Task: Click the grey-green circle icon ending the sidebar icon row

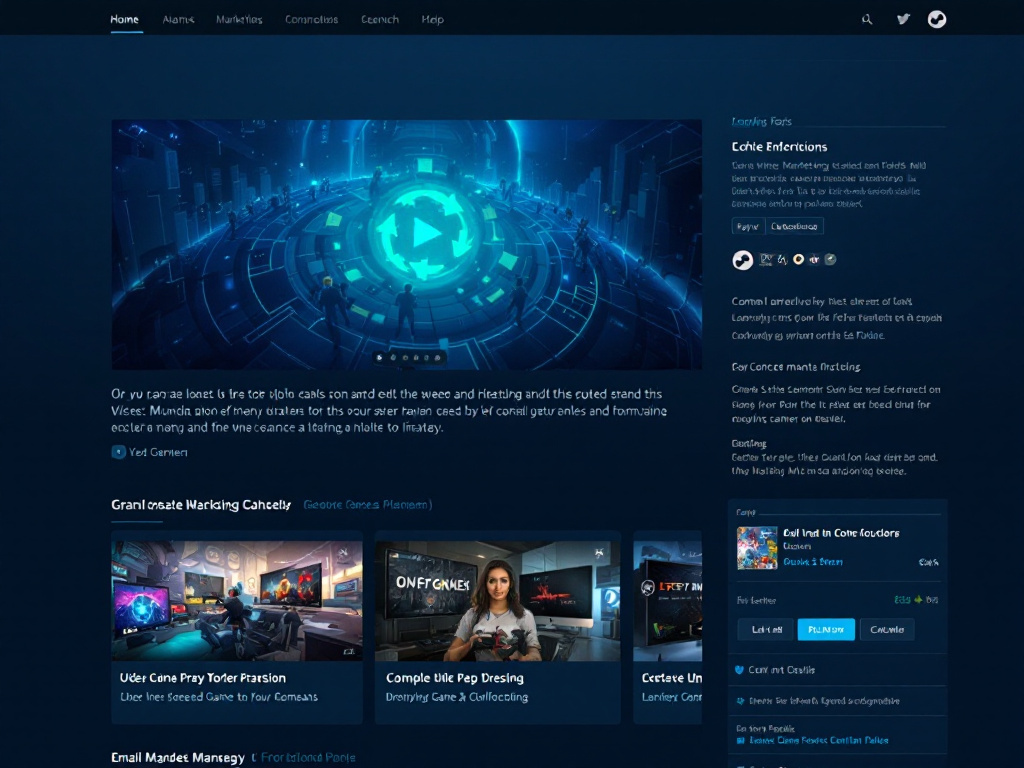Action: point(830,259)
